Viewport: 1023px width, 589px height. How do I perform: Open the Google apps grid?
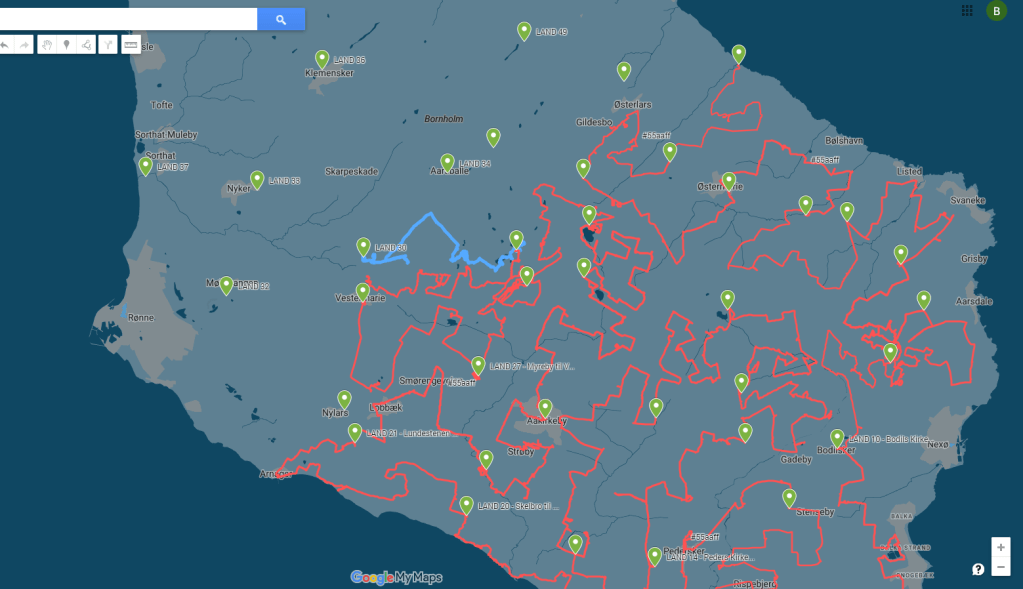tap(967, 11)
